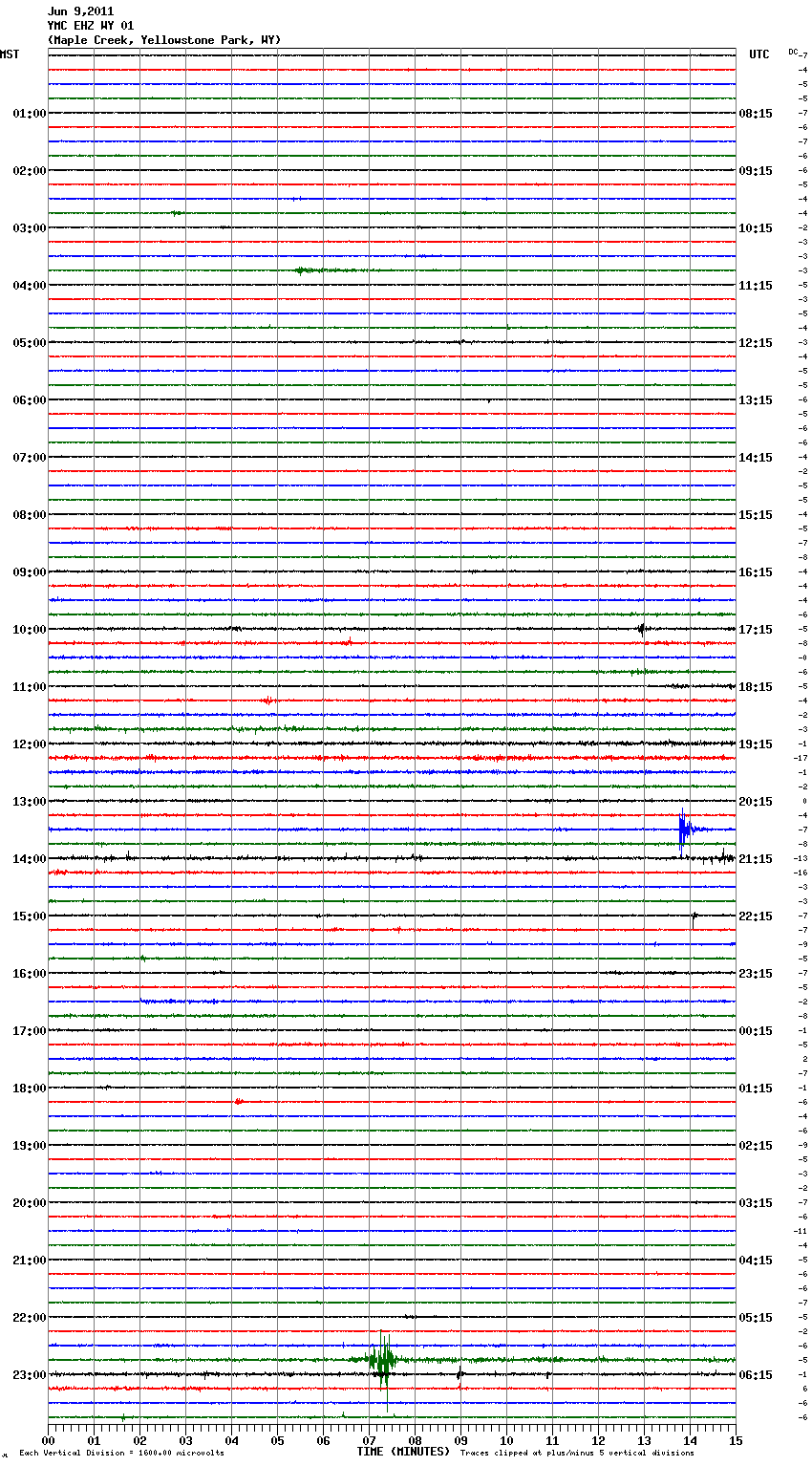812x1466 pixels.
Task: Click the 'DC' column header
Action: tap(793, 52)
